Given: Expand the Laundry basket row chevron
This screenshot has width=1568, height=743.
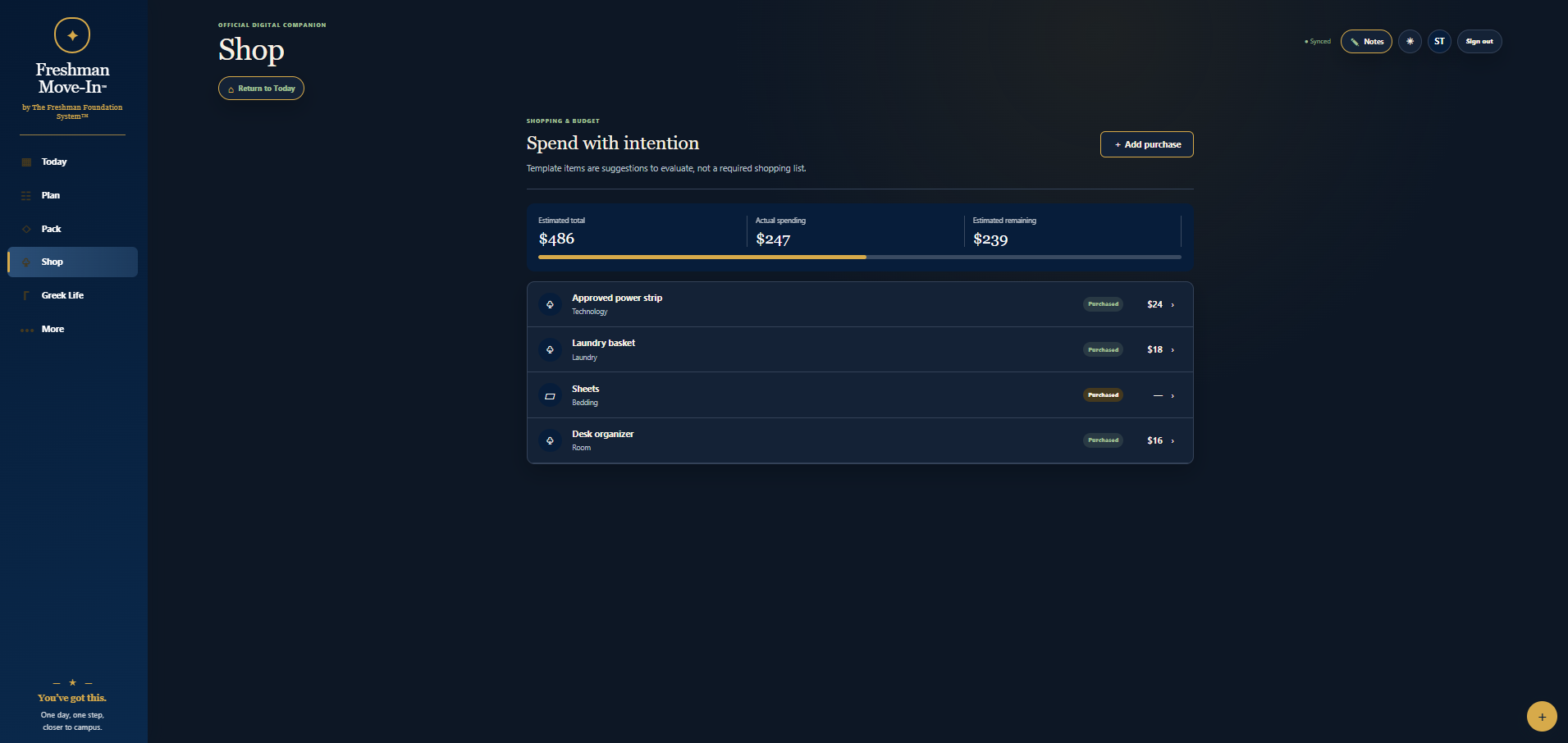Looking at the screenshot, I should [x=1173, y=350].
